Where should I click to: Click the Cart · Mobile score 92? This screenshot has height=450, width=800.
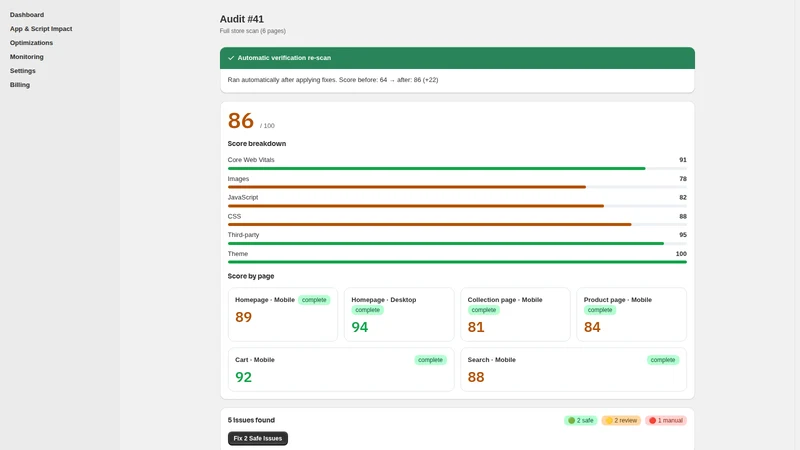tap(243, 378)
